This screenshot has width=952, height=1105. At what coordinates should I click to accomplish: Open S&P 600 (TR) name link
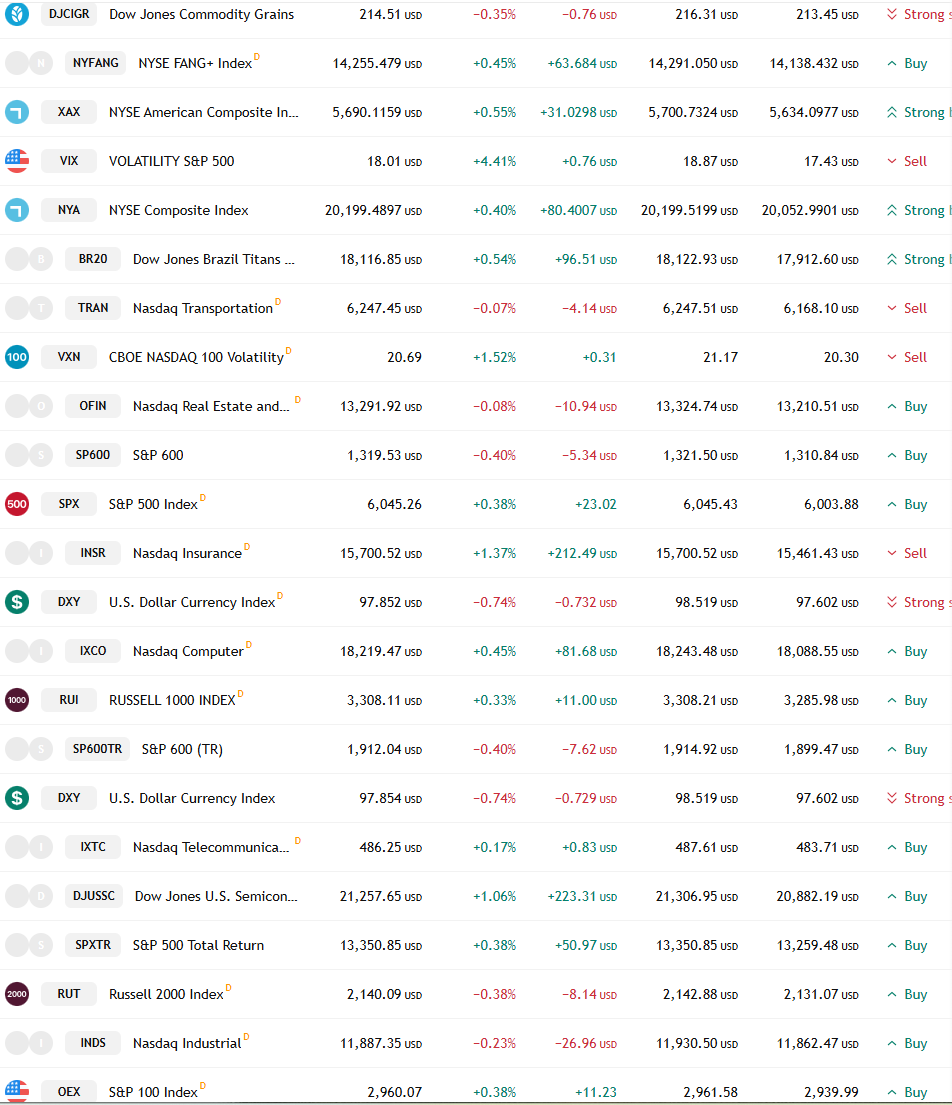(182, 749)
